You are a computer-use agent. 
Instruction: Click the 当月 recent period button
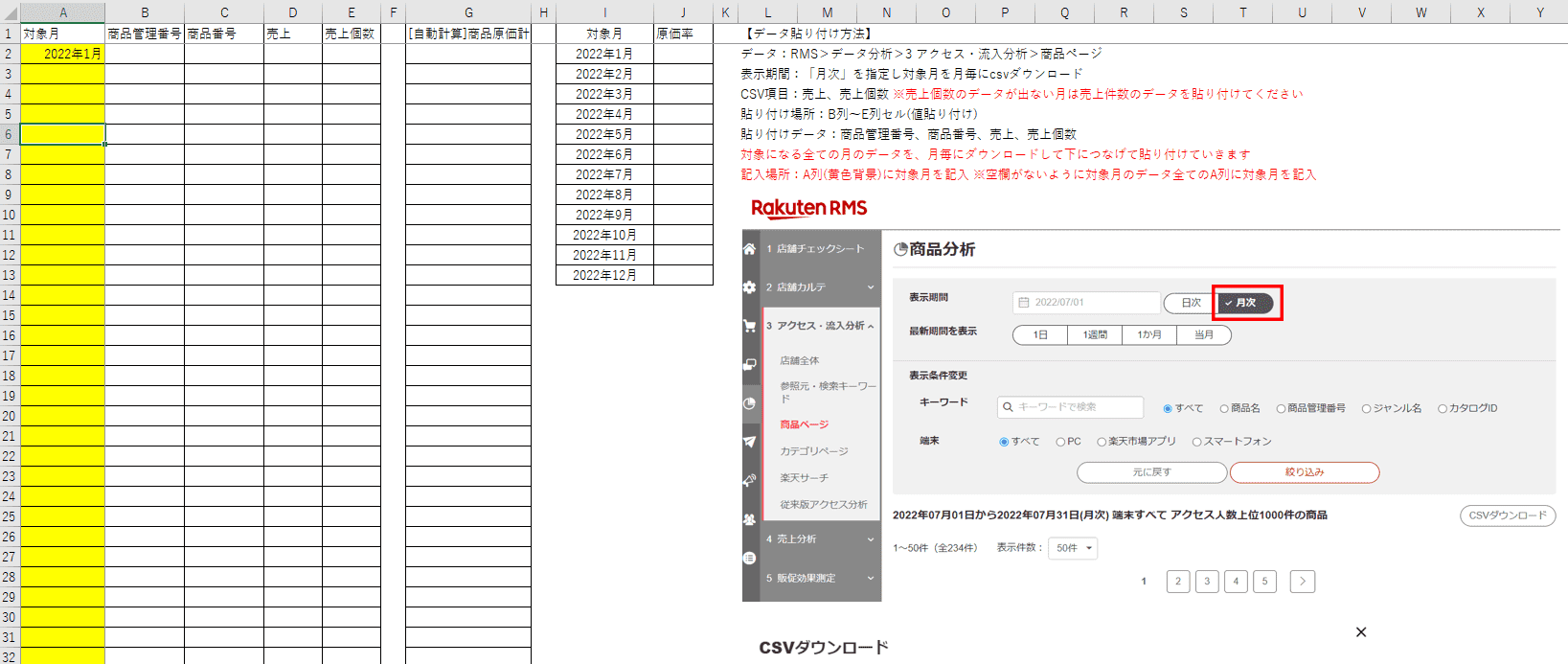pos(1204,335)
